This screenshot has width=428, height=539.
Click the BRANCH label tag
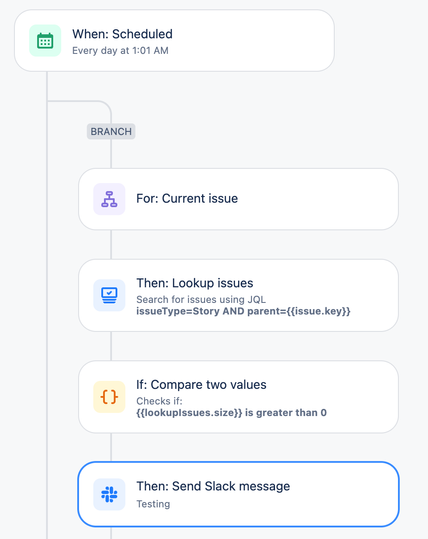[111, 131]
